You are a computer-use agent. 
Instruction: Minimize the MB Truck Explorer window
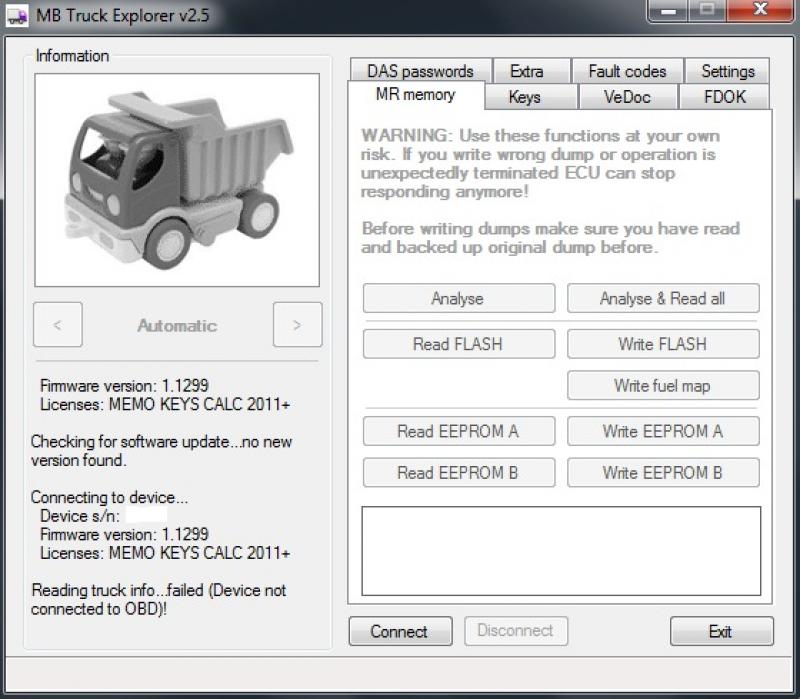[x=668, y=10]
